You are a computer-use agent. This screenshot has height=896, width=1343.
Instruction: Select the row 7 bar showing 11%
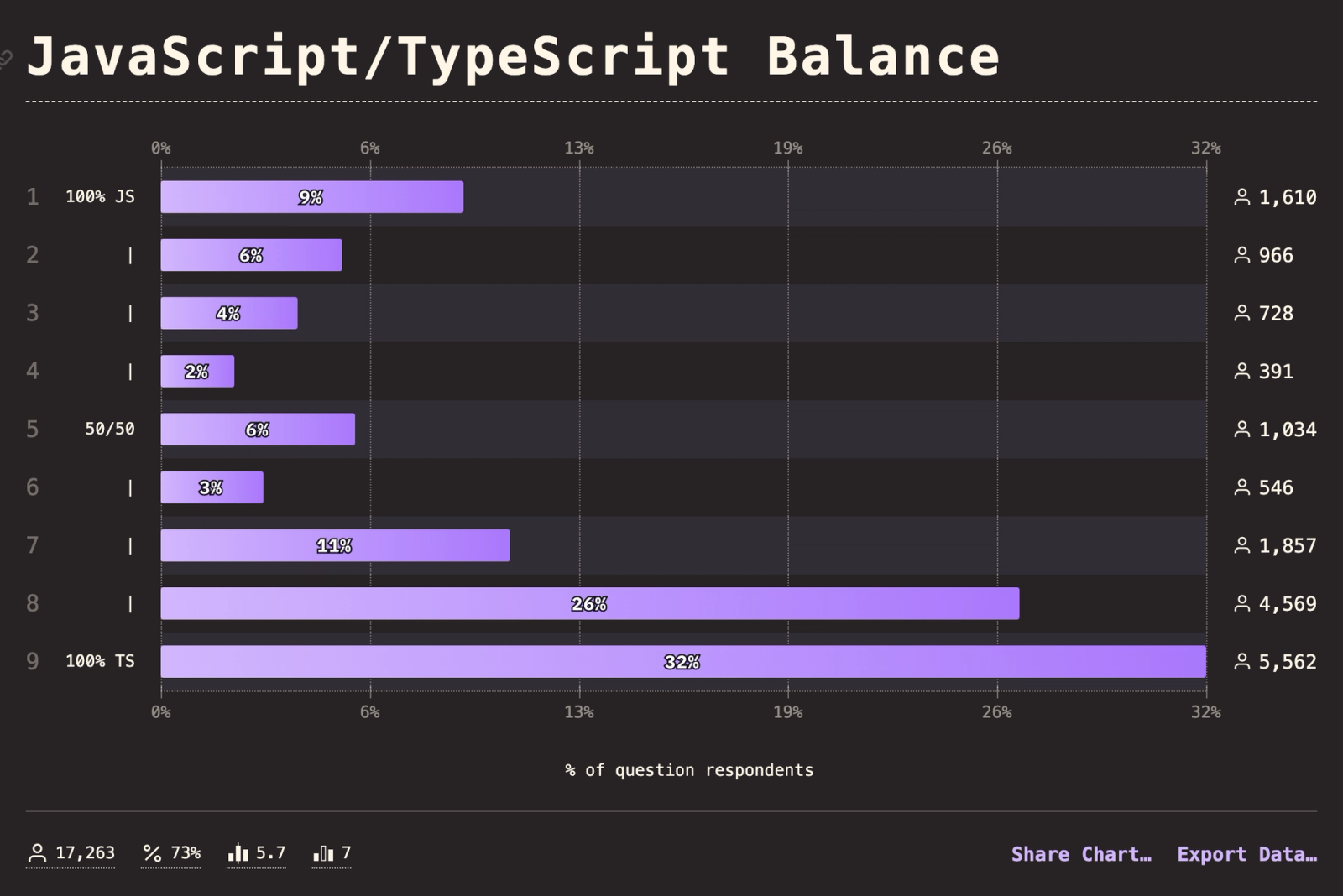[336, 545]
